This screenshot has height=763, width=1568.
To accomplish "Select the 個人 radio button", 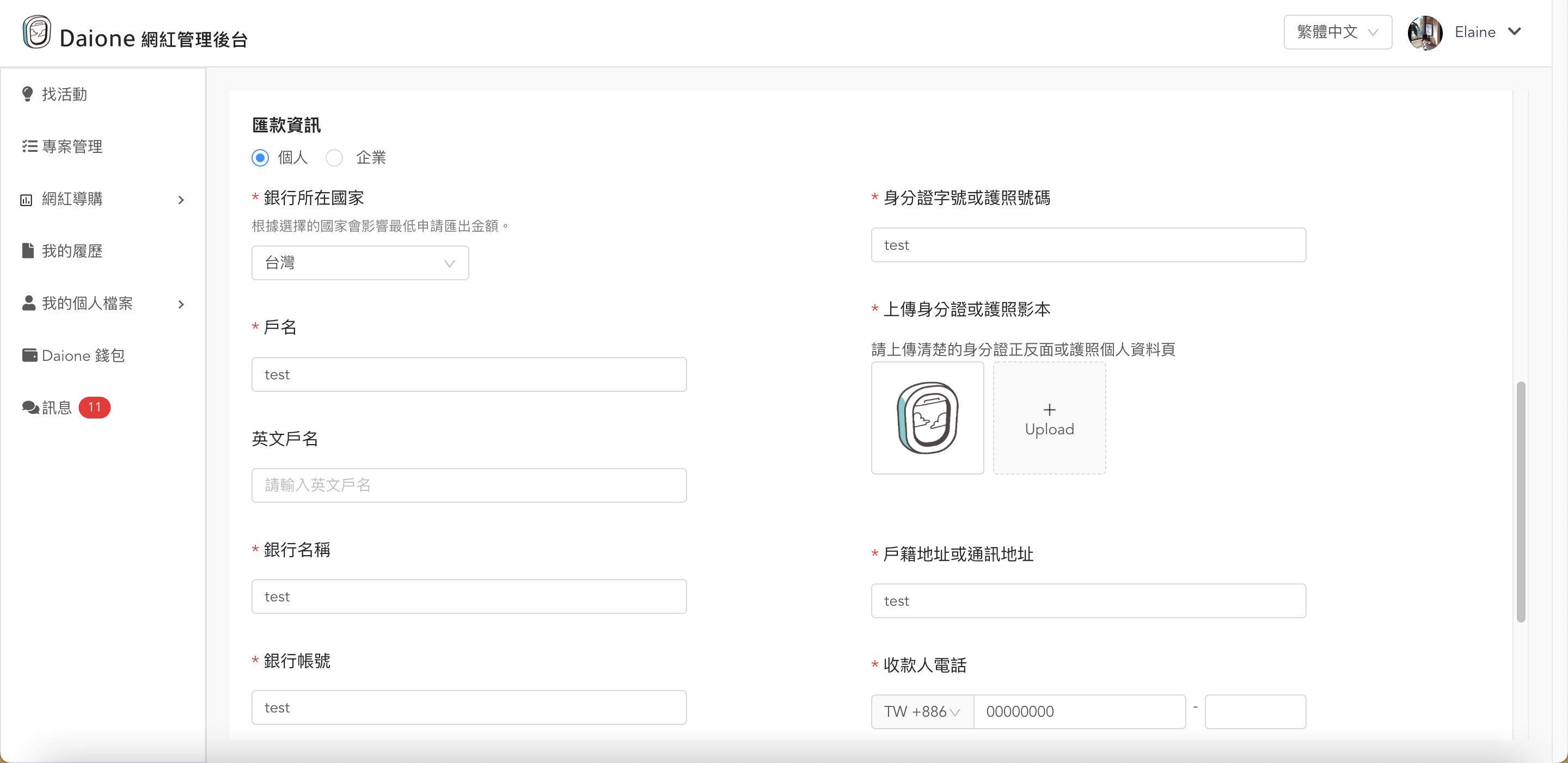I will coord(260,158).
